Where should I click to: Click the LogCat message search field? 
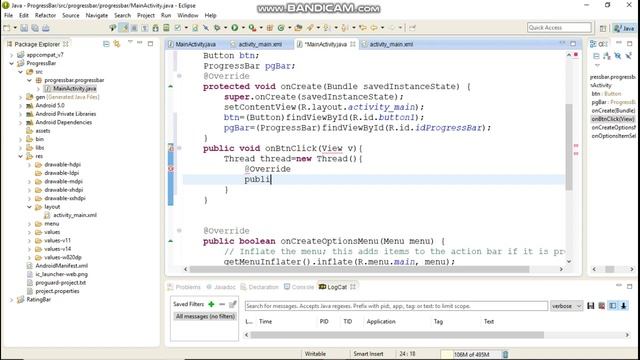(396, 306)
